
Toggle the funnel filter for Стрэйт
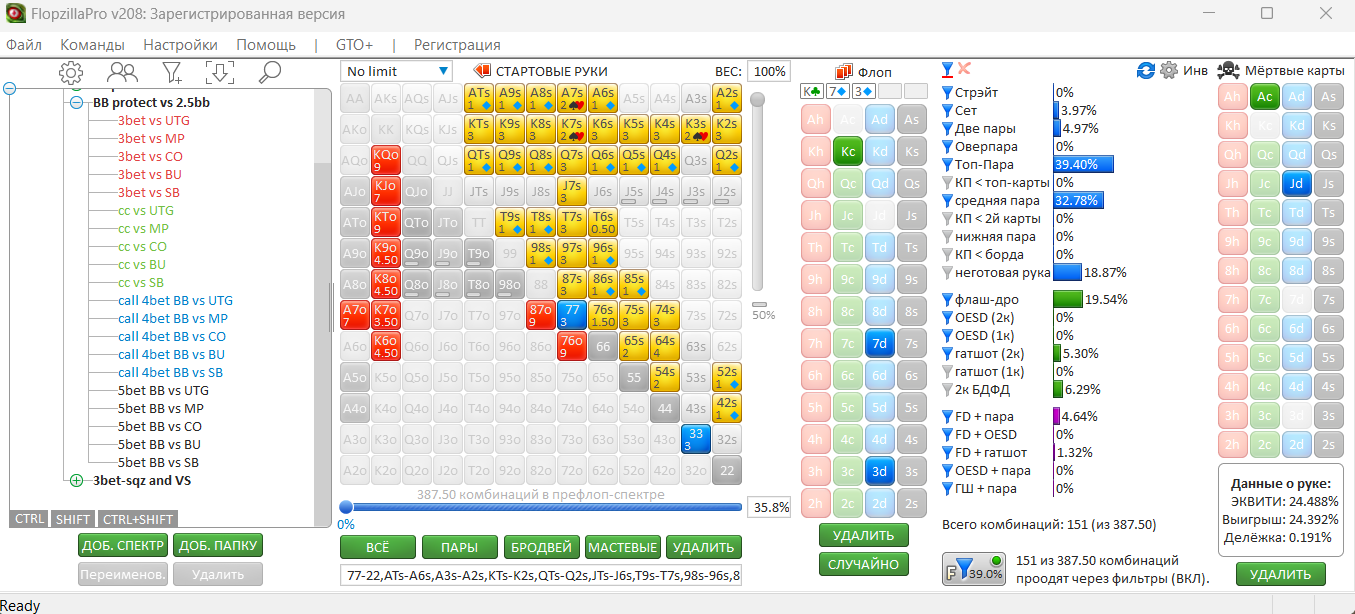tap(948, 93)
